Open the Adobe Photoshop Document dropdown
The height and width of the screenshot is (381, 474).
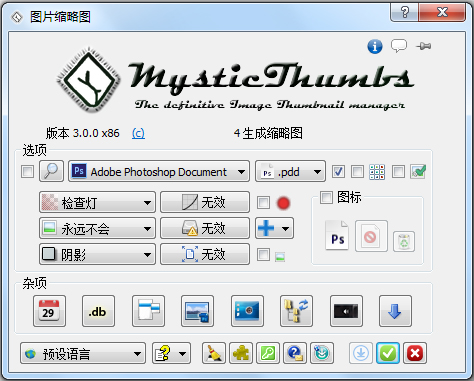coord(159,172)
